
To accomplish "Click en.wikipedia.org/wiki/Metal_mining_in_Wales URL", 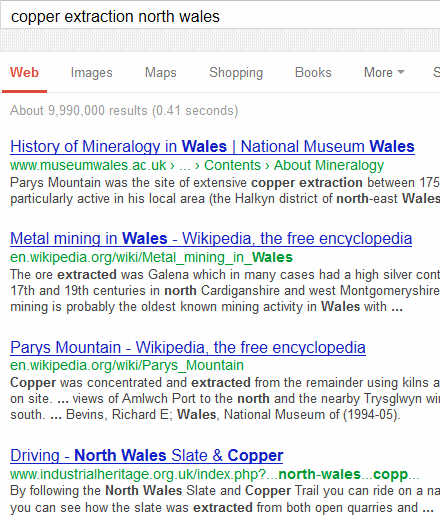I will coord(151,257).
